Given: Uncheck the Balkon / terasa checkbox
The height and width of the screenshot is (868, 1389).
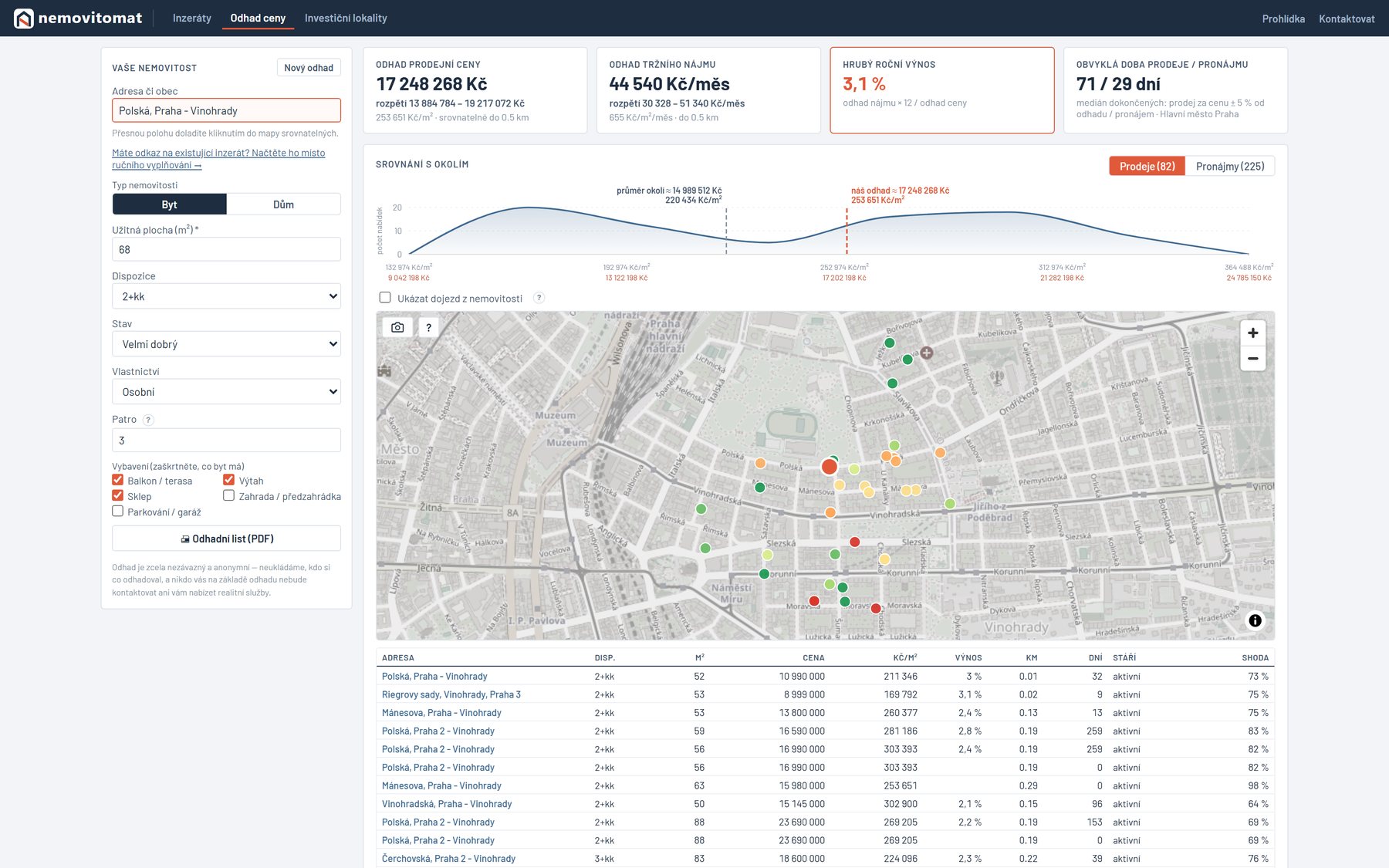Looking at the screenshot, I should tap(118, 480).
